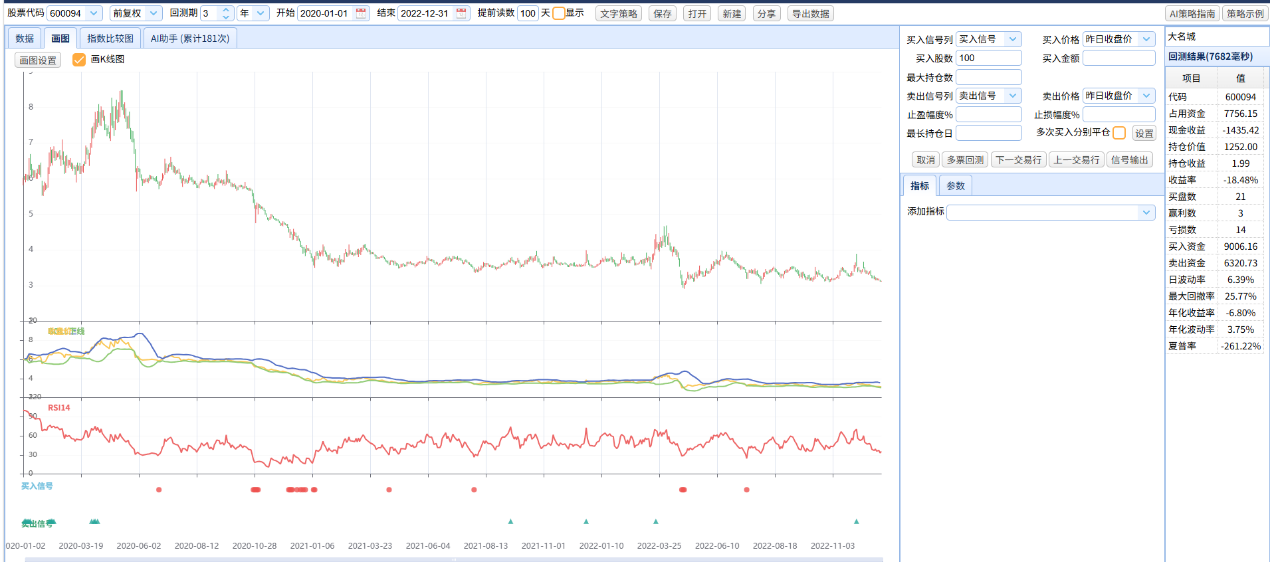1270x562 pixels.
Task: Focus the 开始 date input field
Action: [x=326, y=13]
